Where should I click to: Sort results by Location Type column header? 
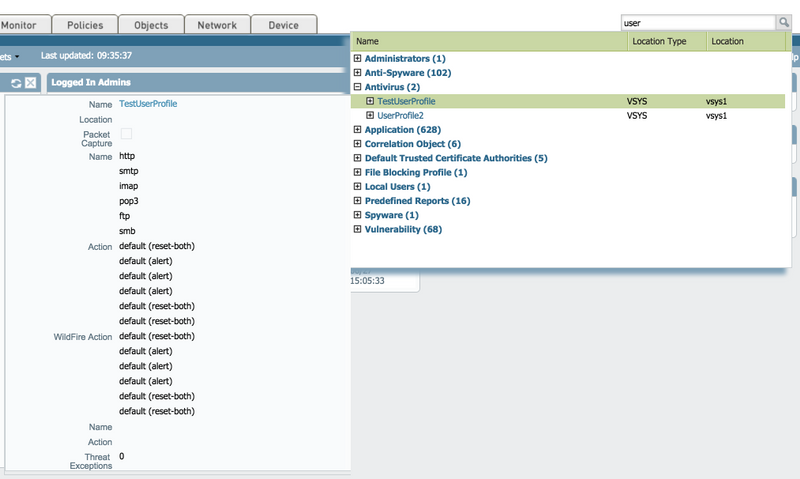coord(658,42)
